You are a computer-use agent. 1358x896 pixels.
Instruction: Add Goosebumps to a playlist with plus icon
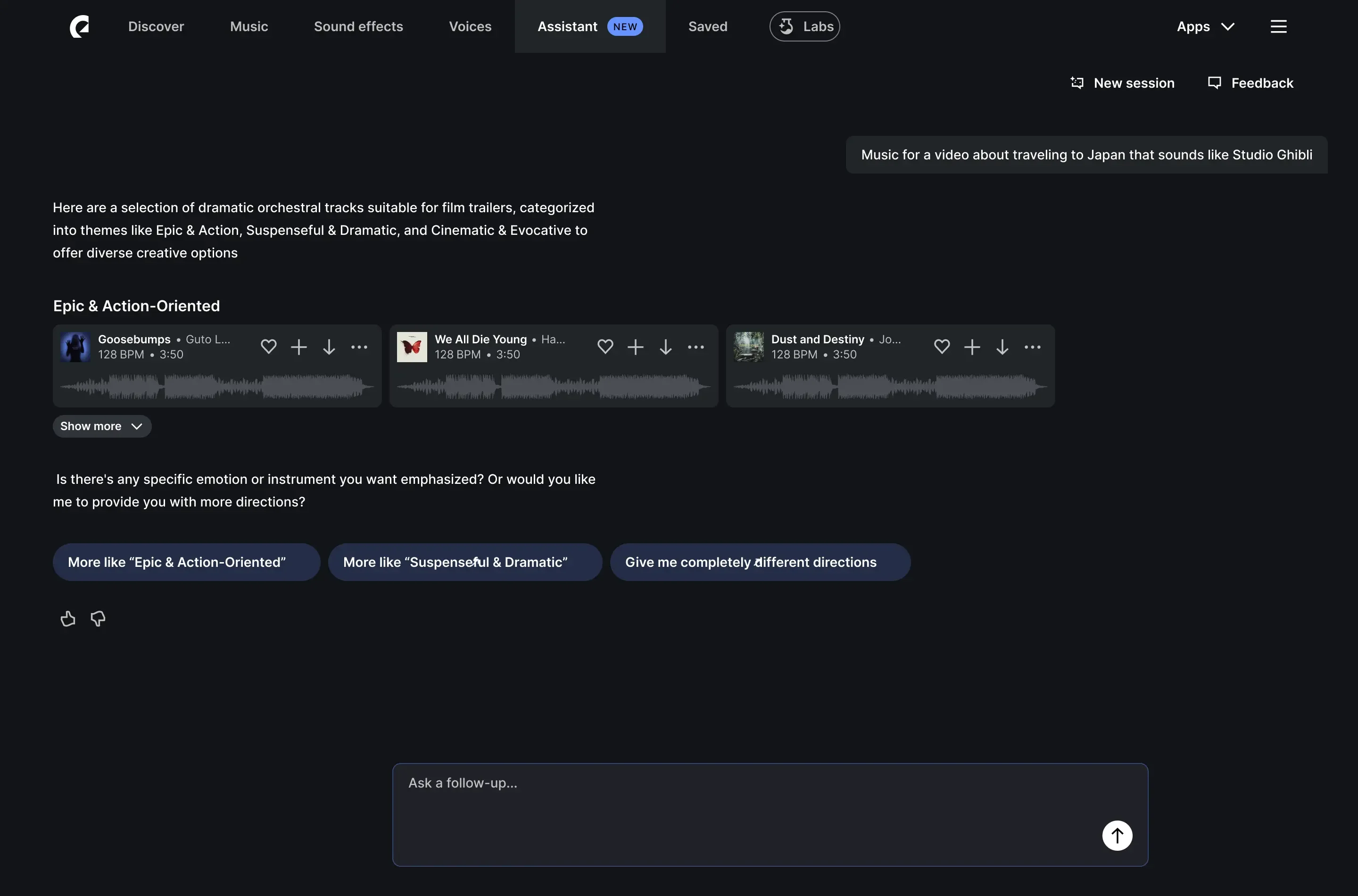tap(299, 347)
